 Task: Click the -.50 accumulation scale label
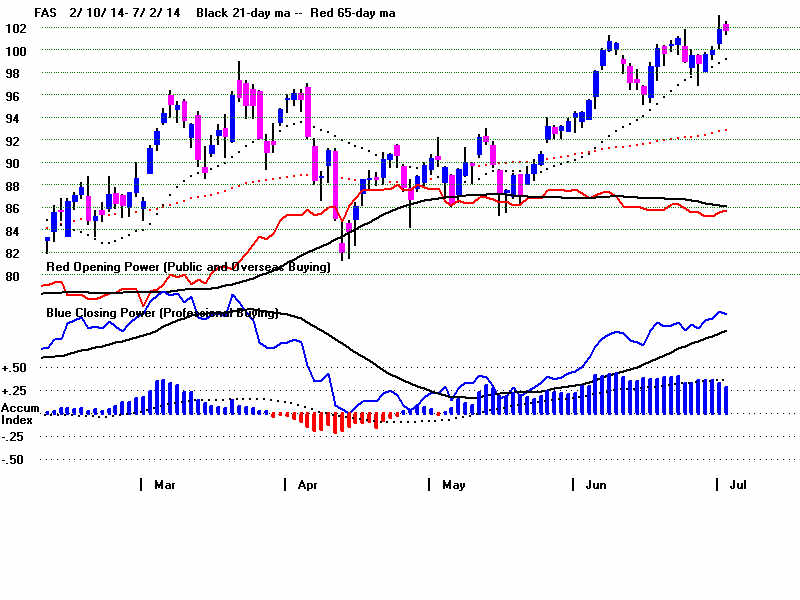[12, 460]
